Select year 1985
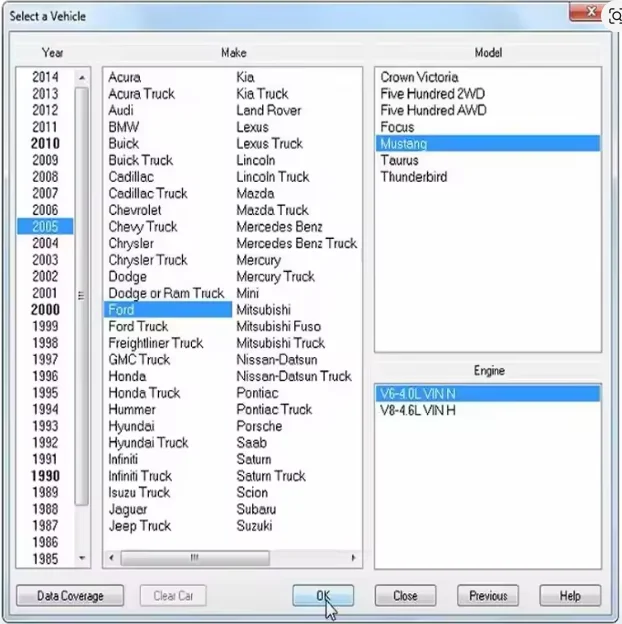This screenshot has width=622, height=624. (45, 558)
